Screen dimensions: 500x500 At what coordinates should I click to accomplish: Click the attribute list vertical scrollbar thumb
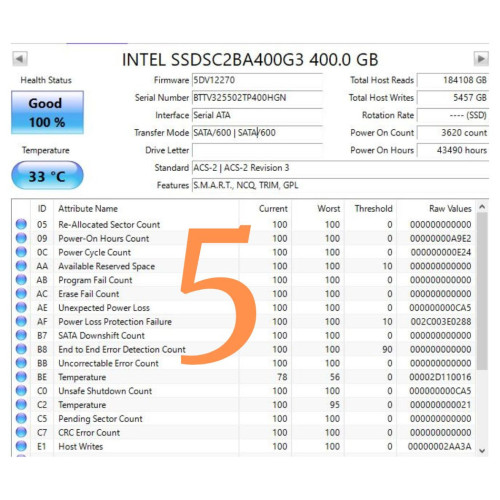[482, 291]
